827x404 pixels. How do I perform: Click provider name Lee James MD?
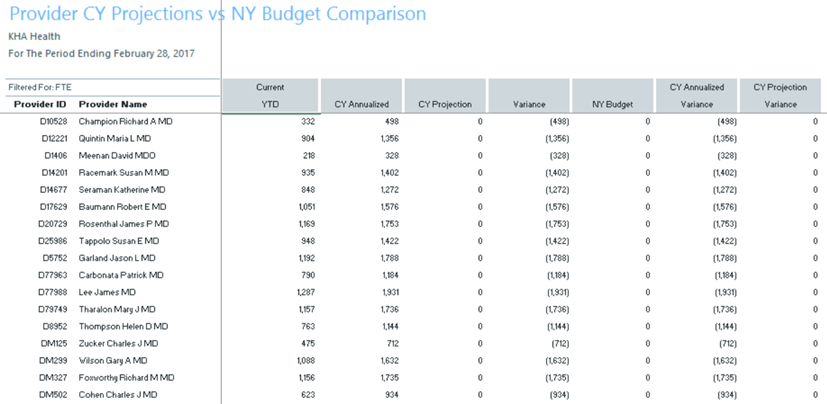click(x=107, y=292)
